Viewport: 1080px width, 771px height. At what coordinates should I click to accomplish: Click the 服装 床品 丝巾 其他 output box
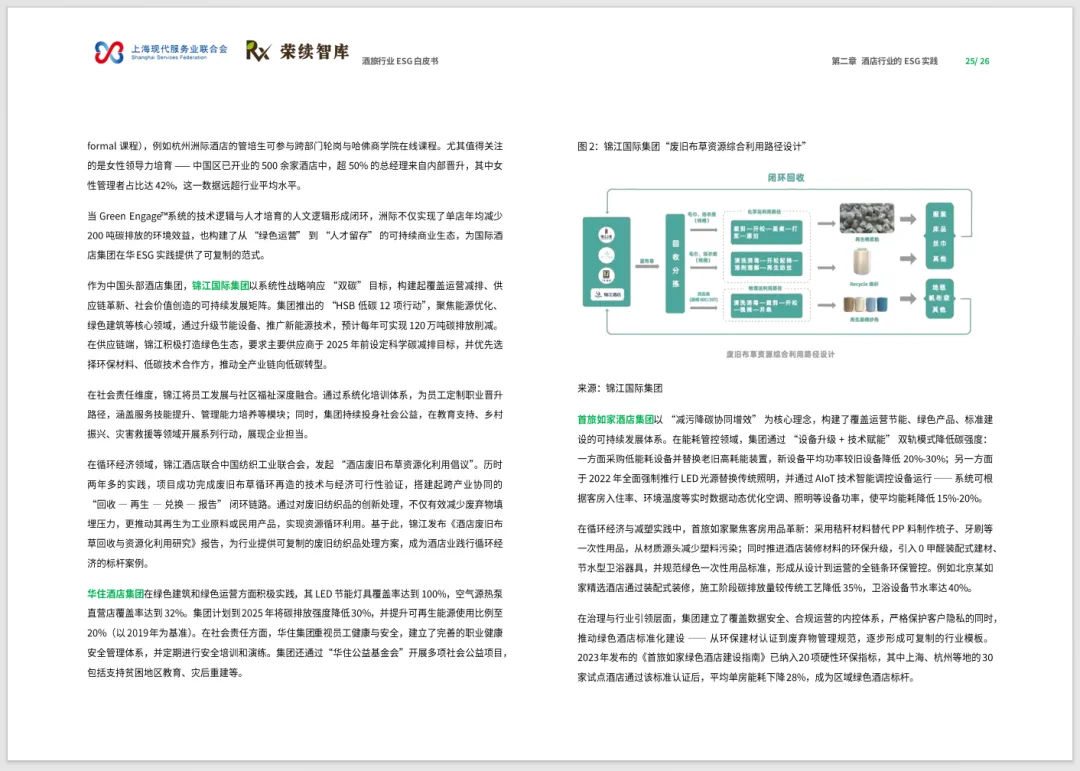939,236
